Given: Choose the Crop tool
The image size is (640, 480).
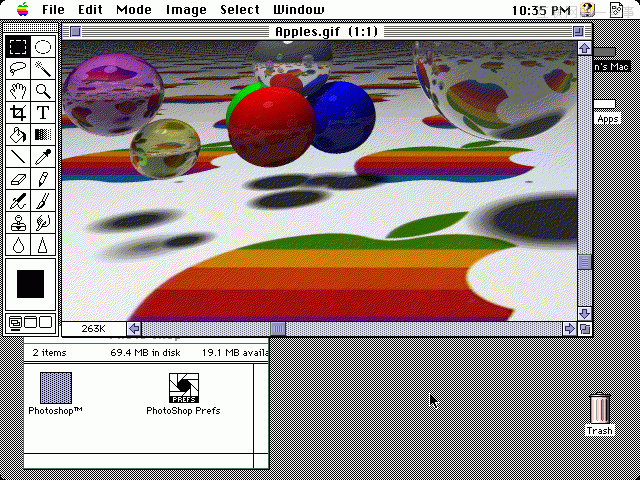Looking at the screenshot, I should tap(18, 112).
